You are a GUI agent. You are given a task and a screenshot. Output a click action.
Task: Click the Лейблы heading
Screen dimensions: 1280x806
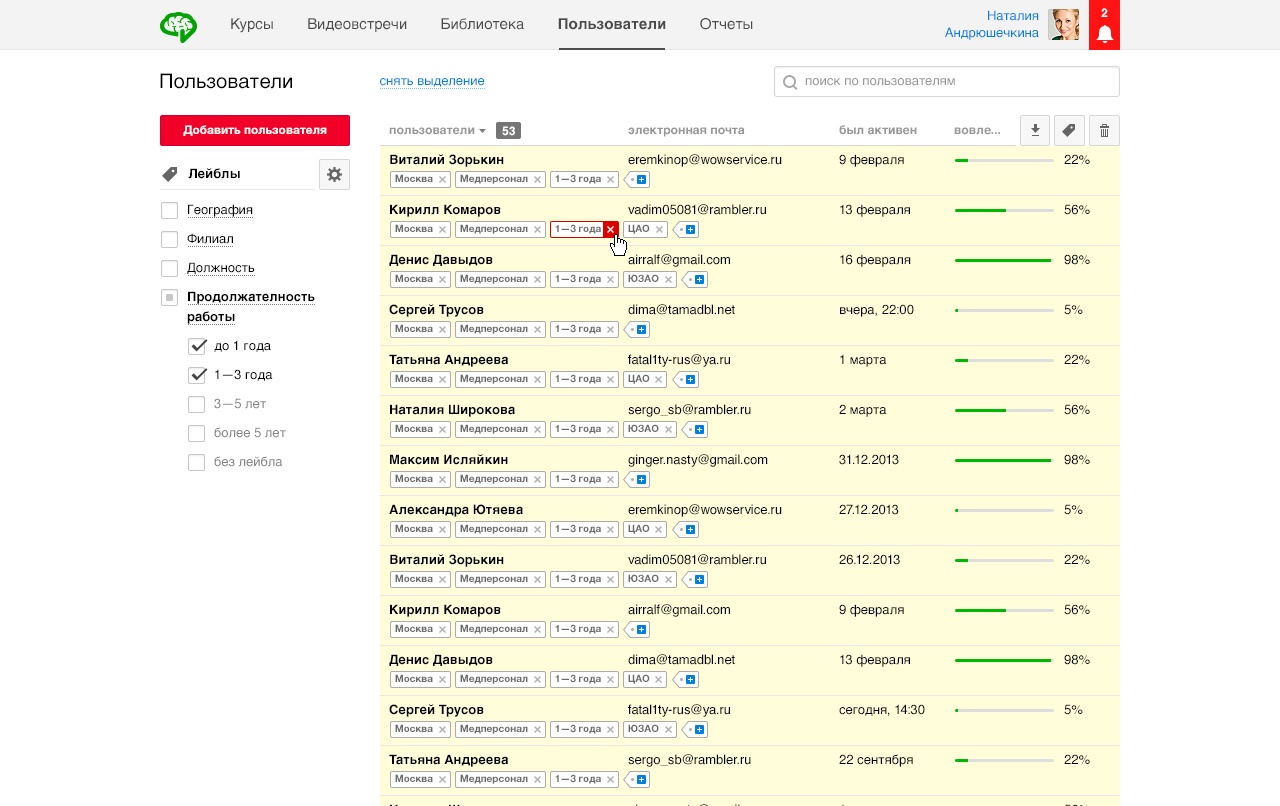214,174
